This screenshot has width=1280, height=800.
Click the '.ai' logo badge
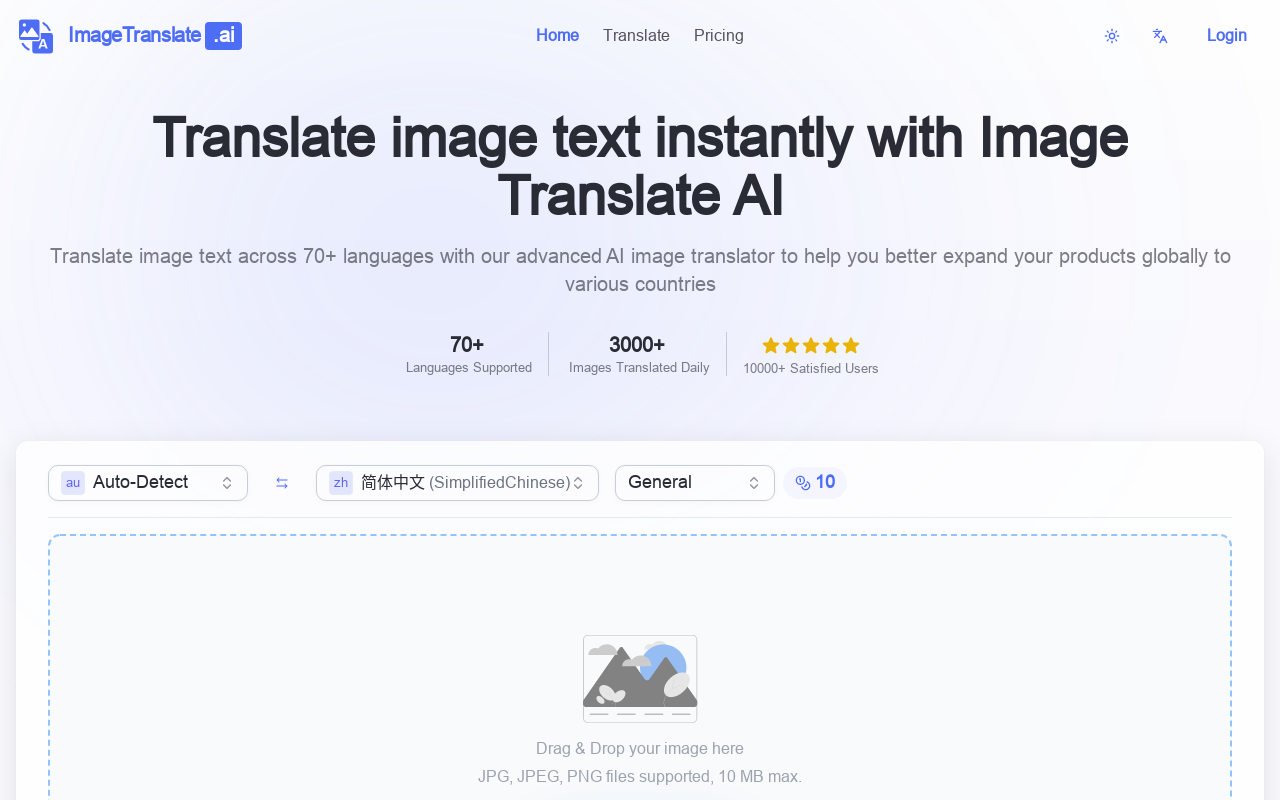point(224,36)
